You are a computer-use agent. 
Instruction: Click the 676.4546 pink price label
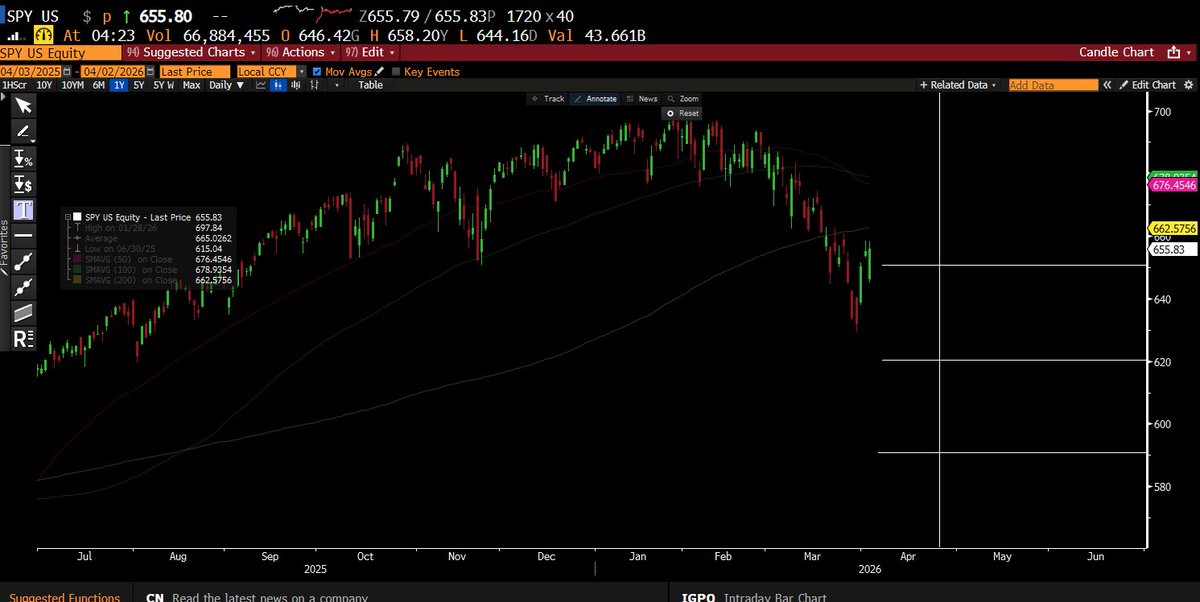click(1175, 185)
